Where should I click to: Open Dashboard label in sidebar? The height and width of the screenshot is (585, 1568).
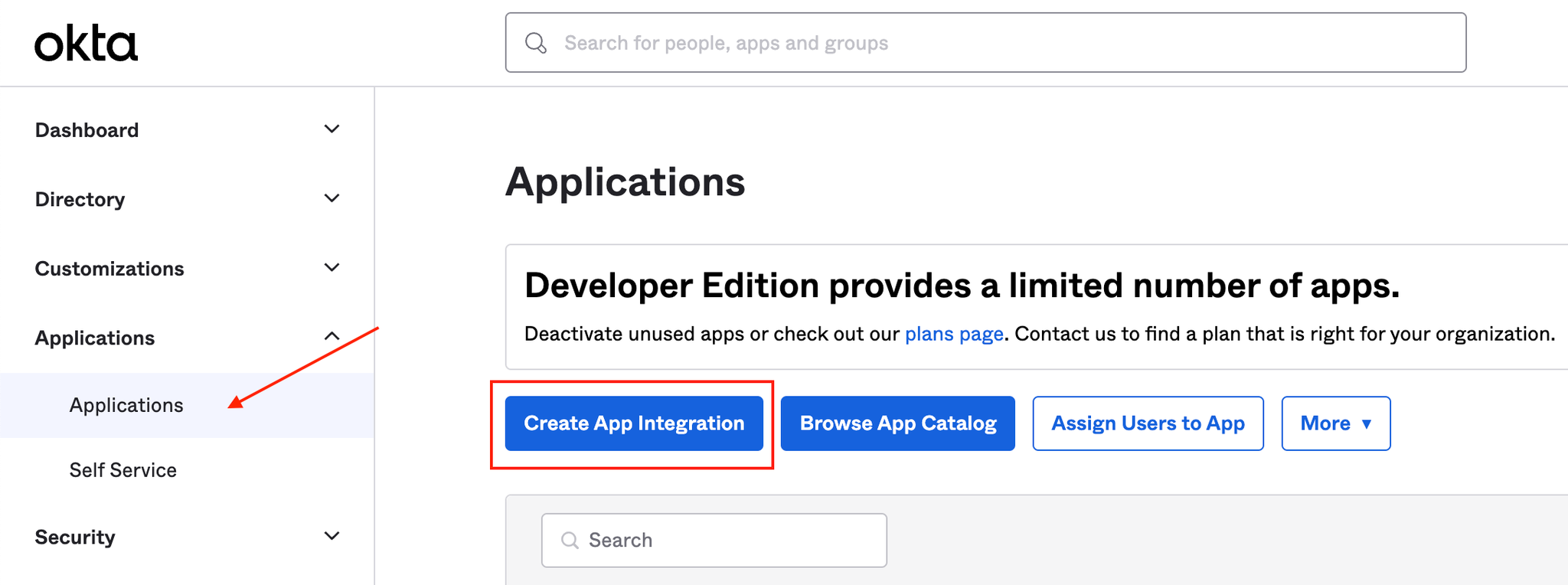point(87,130)
